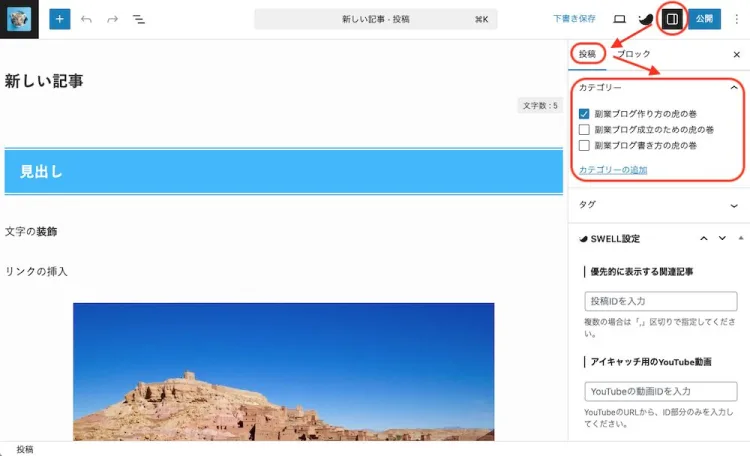Toggle the settings sidebar panel icon
The width and height of the screenshot is (750, 456).
click(x=672, y=19)
